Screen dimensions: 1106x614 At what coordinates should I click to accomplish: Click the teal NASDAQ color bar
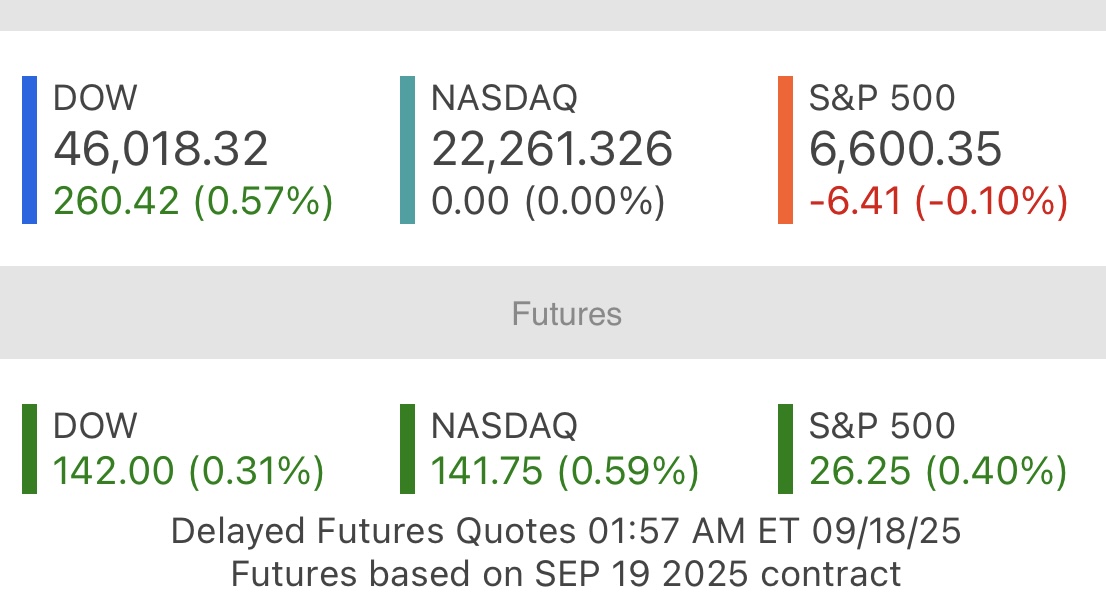coord(407,150)
